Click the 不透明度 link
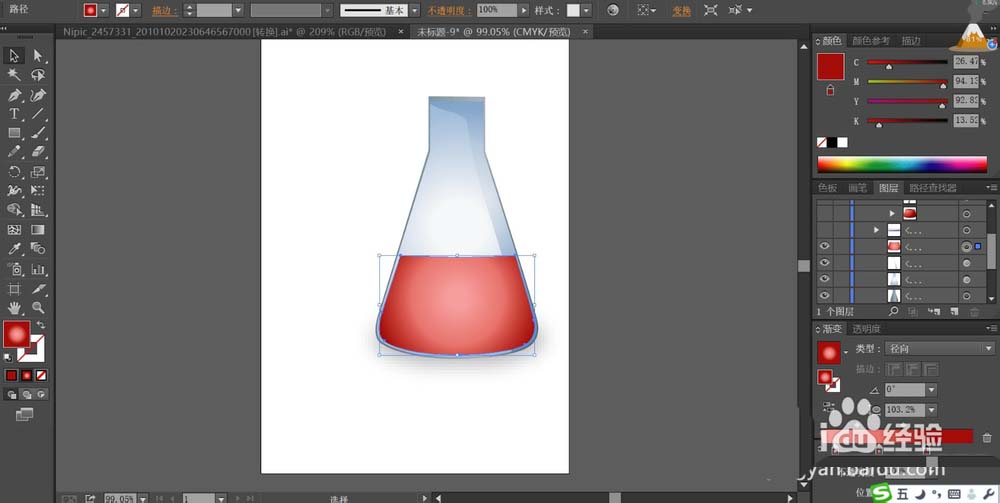 [x=449, y=11]
